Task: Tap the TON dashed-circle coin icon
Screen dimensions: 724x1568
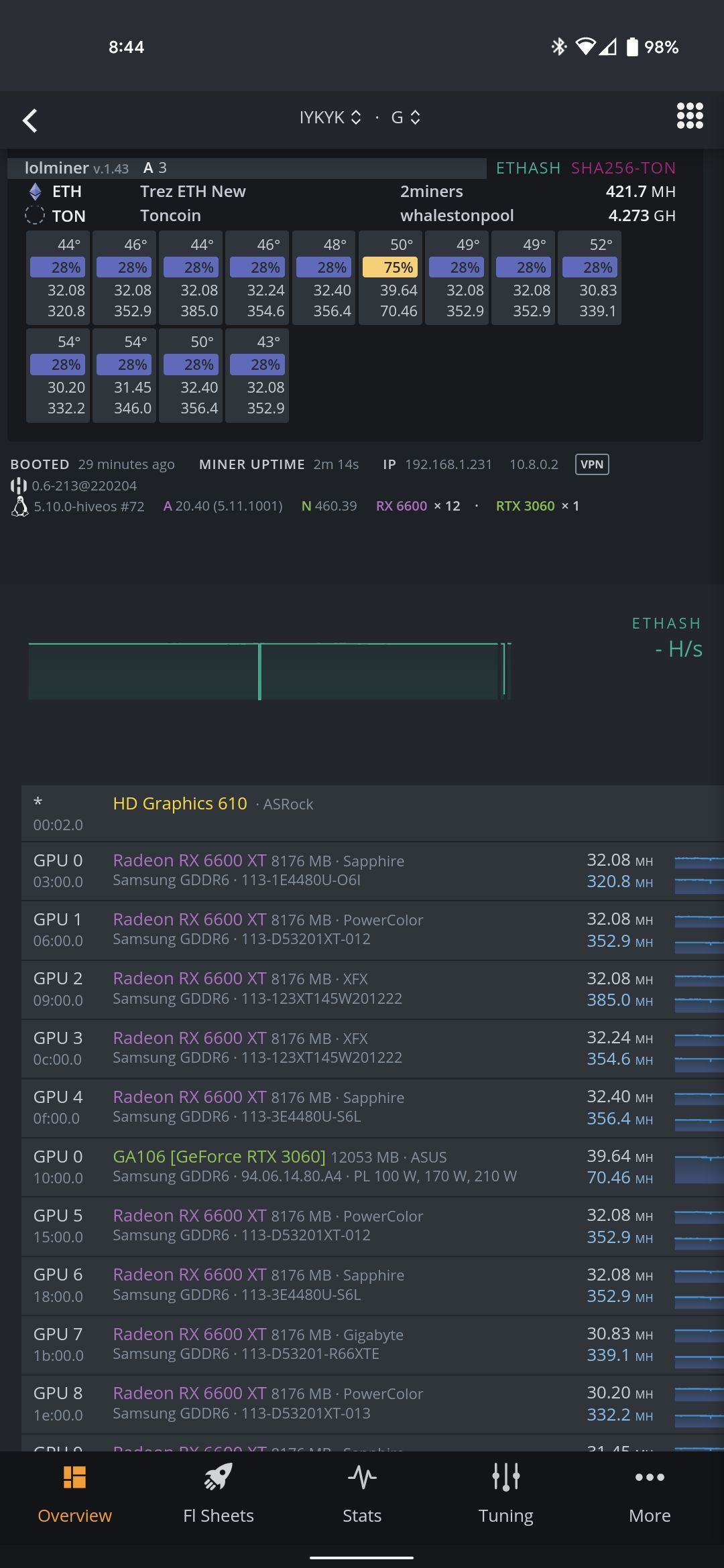Action: click(34, 215)
